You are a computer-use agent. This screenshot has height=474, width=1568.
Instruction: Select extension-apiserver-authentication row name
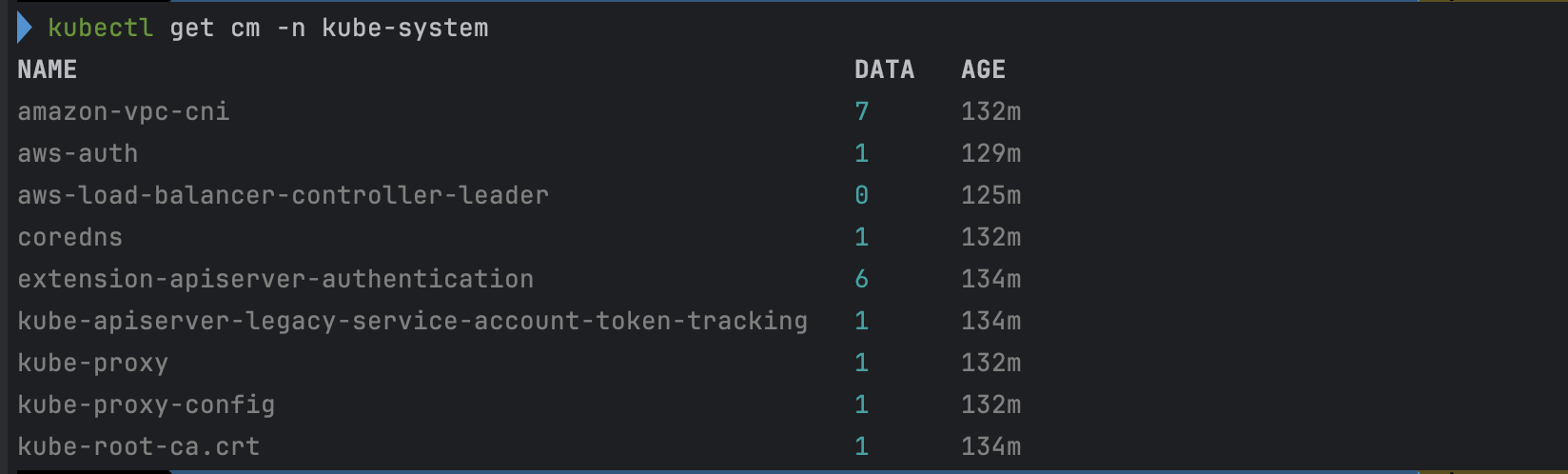[276, 279]
